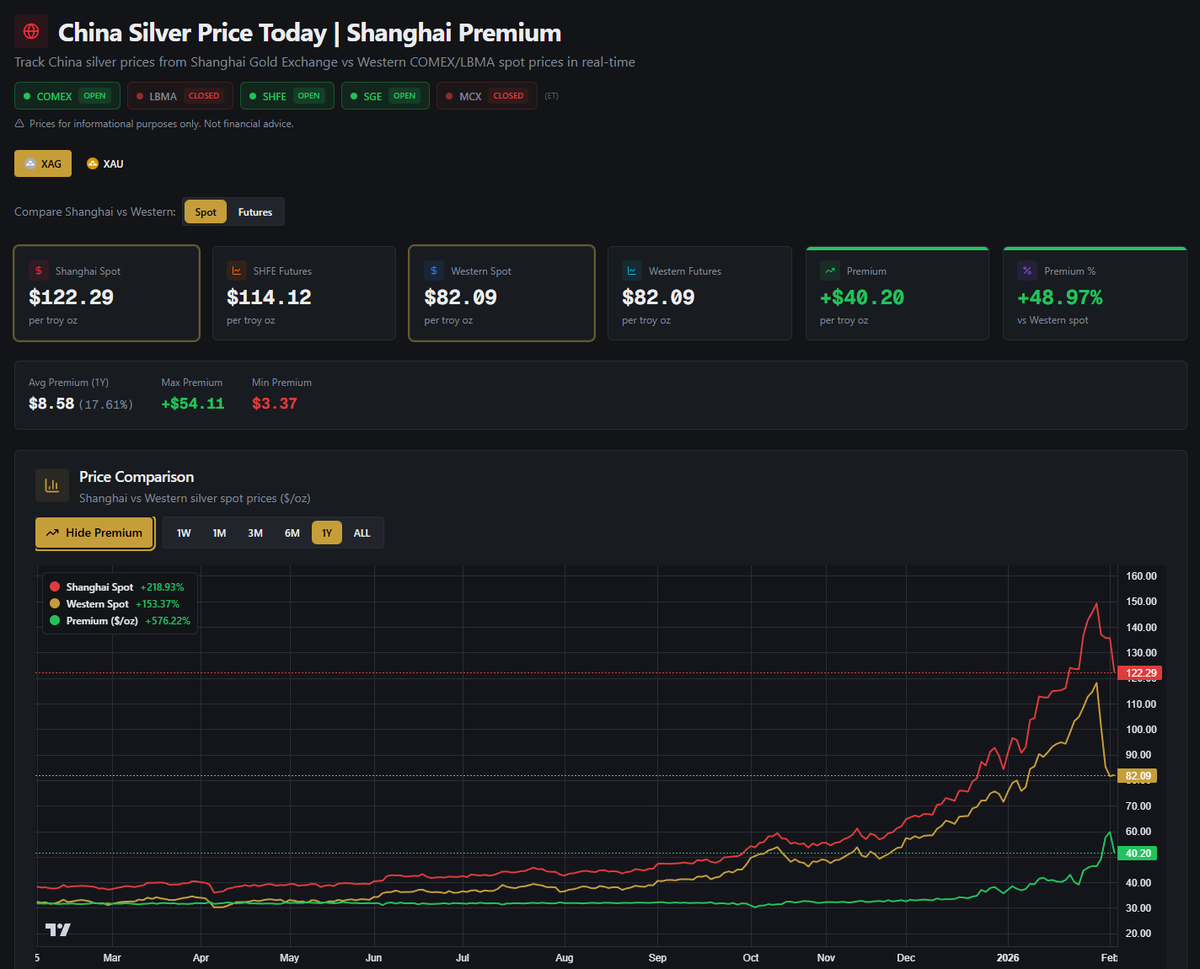Screen dimensions: 1200x969
Task: Click the green status dot for SGE
Action: 354,96
